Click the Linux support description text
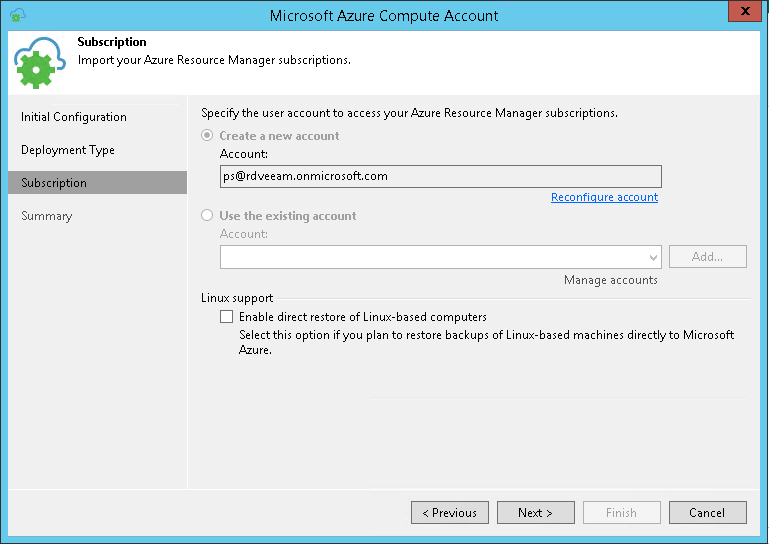The image size is (769, 544). pyautogui.click(x=486, y=342)
